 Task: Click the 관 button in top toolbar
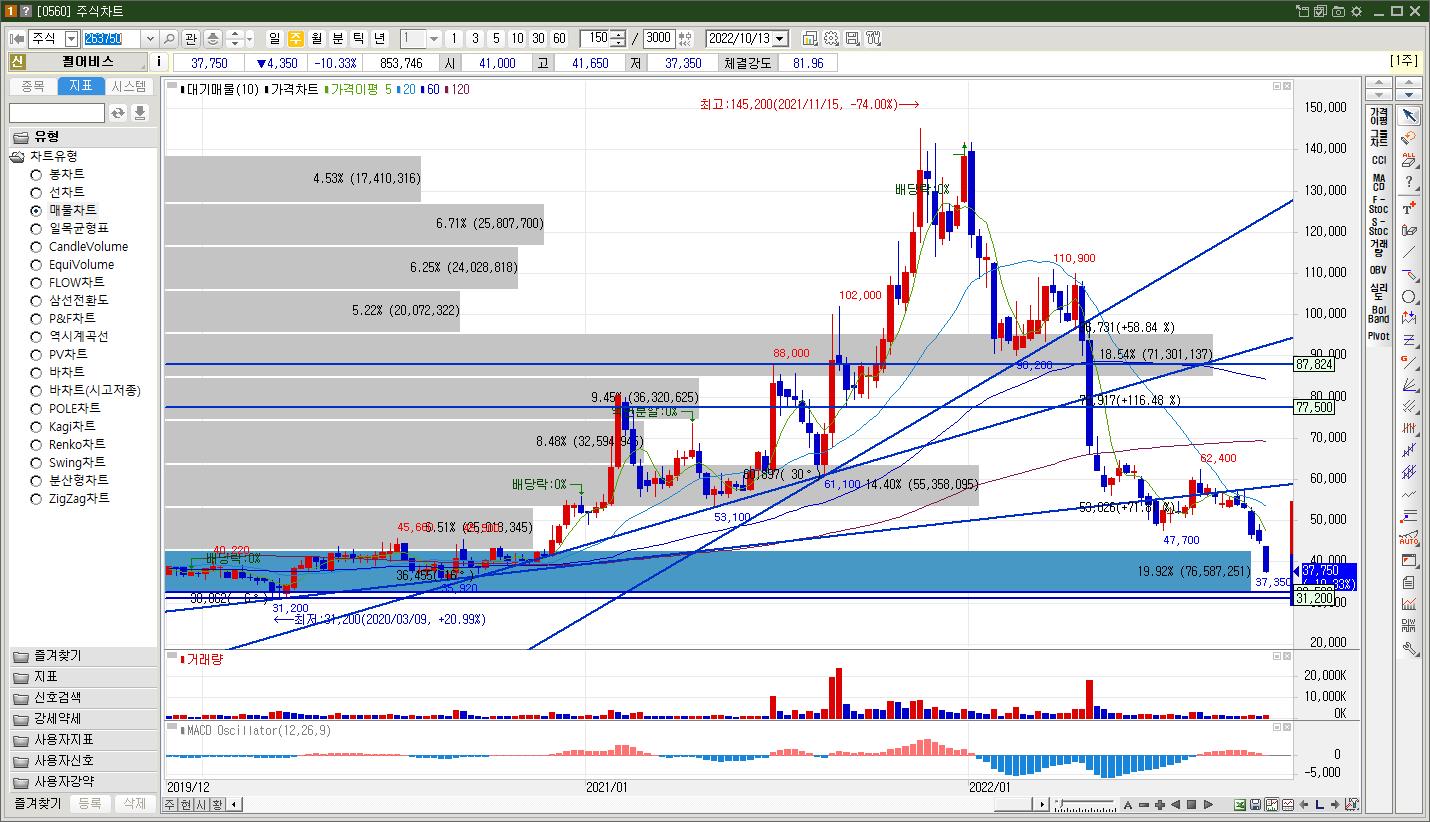(191, 38)
